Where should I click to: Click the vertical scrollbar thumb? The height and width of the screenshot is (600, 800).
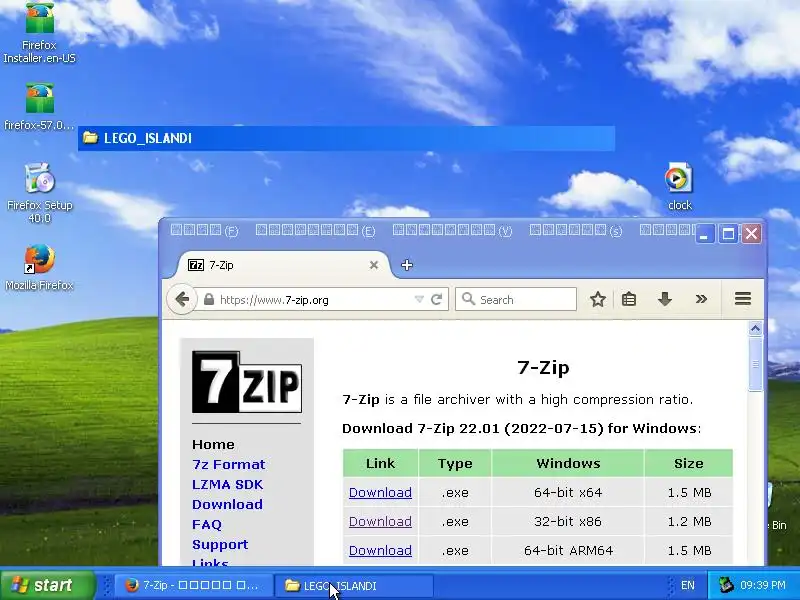tap(755, 364)
